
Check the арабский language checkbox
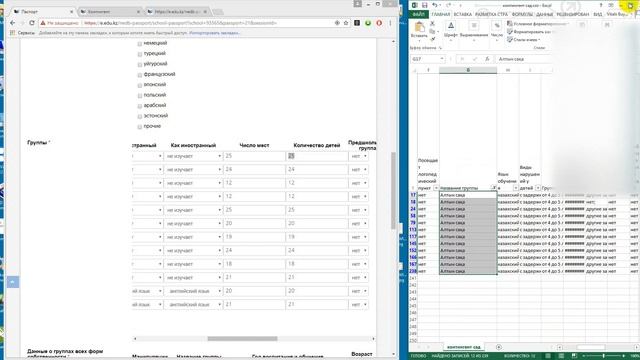coord(140,106)
